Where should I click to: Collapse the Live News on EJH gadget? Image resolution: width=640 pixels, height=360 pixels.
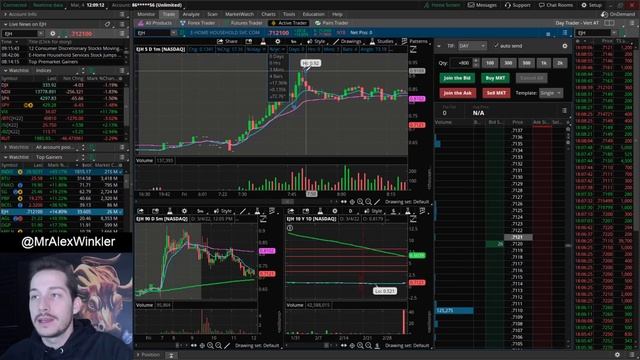coord(5,24)
